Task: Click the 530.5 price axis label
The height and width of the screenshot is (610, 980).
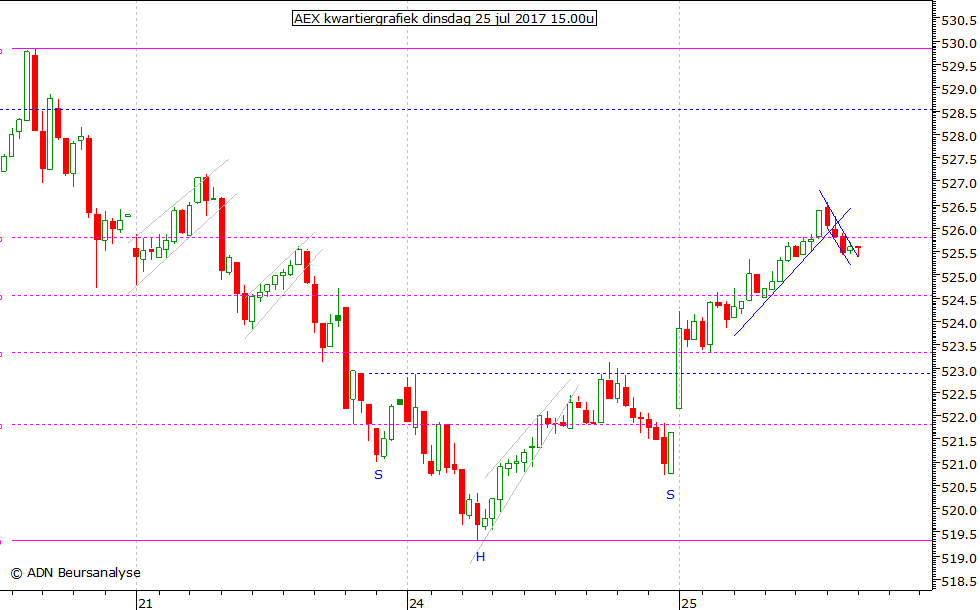Action: [x=959, y=21]
